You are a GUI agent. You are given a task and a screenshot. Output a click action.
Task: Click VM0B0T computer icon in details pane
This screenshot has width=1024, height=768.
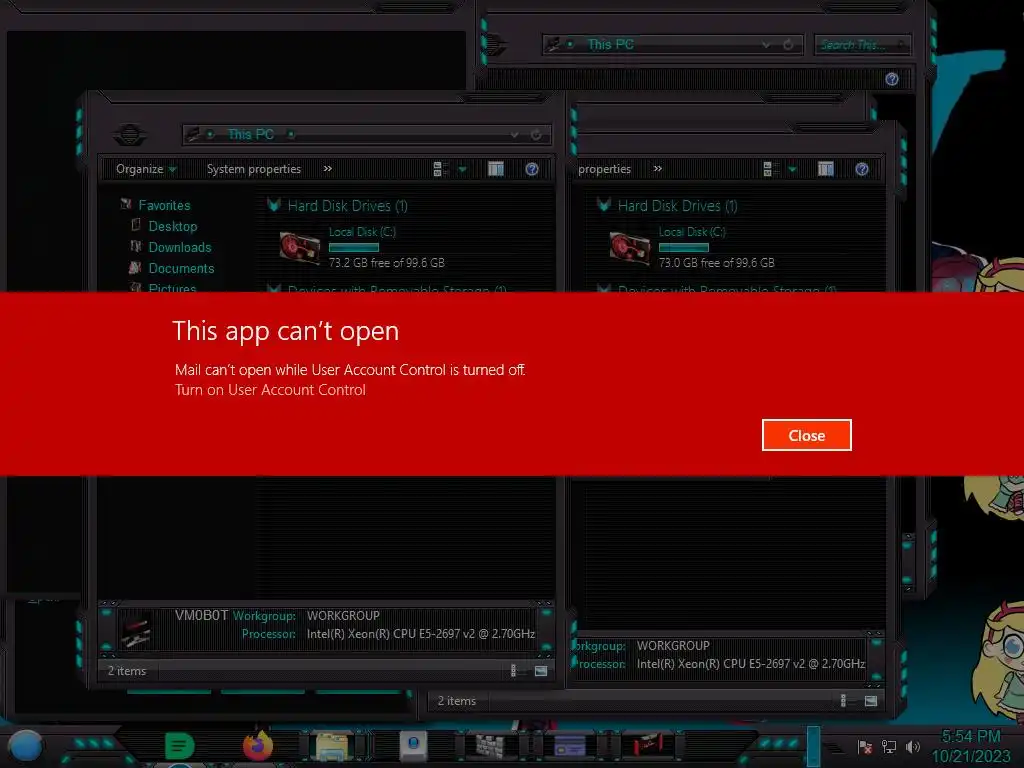coord(136,631)
